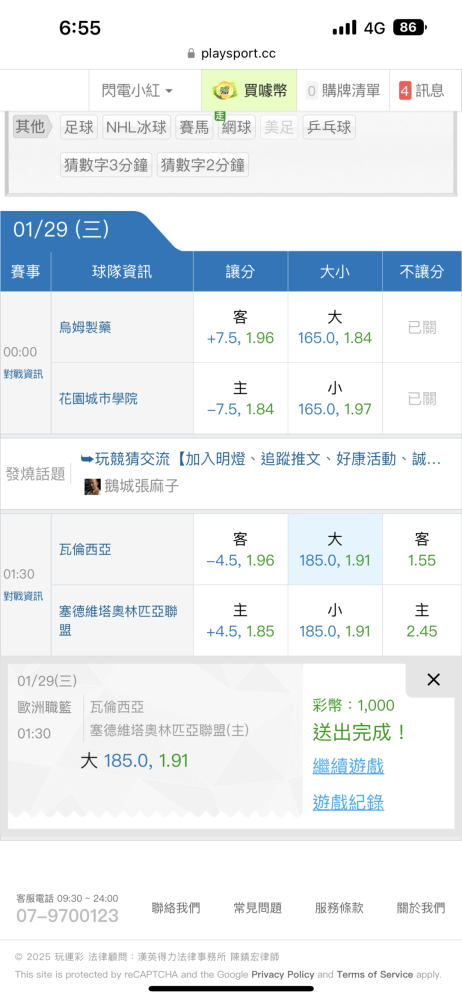462x1000 pixels.
Task: Pick 塞德維塔 home moneyline 2.45
Action: tap(422, 621)
